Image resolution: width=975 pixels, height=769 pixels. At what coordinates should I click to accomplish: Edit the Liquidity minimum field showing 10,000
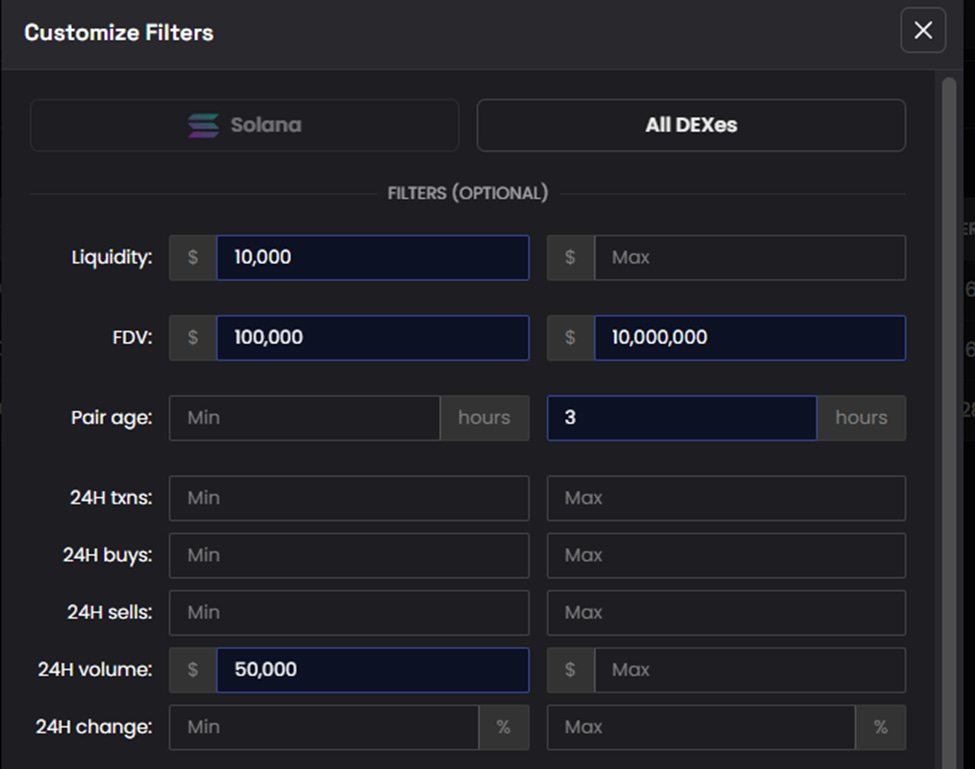(372, 257)
